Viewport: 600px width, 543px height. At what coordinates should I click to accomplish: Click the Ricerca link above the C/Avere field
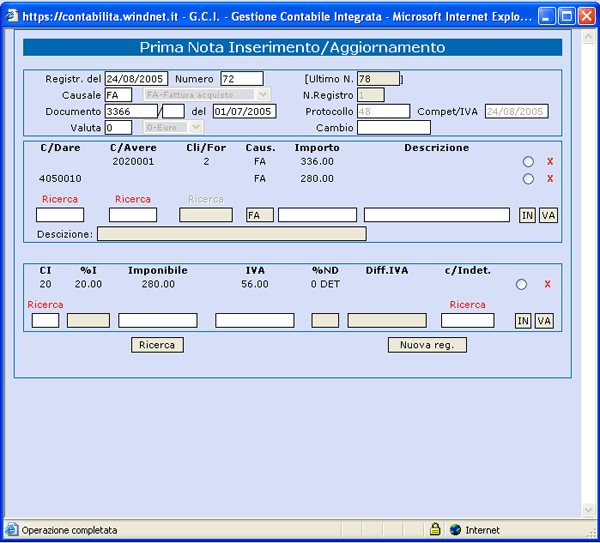click(x=133, y=199)
